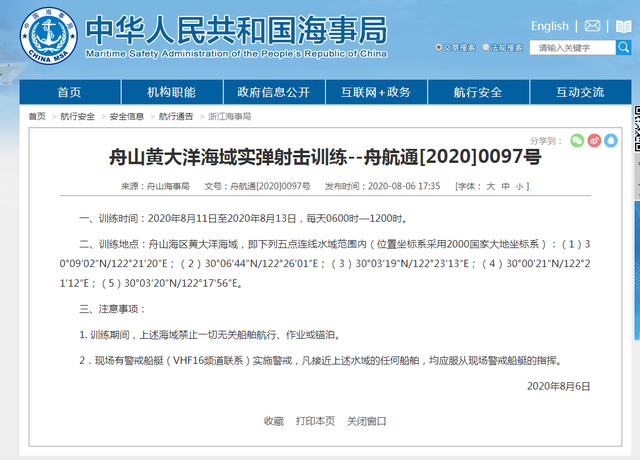
Task: Open the 互联网+政务 navigation tab
Action: tap(376, 92)
